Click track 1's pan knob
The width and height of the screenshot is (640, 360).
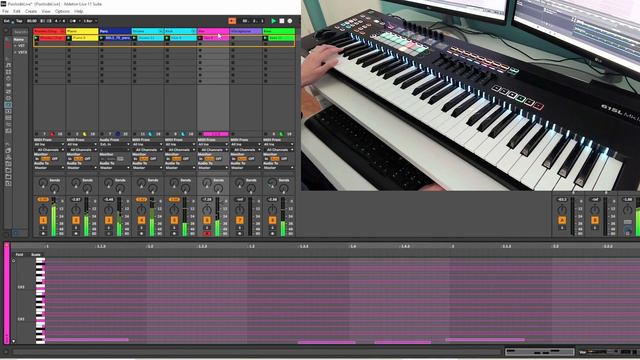(43, 210)
